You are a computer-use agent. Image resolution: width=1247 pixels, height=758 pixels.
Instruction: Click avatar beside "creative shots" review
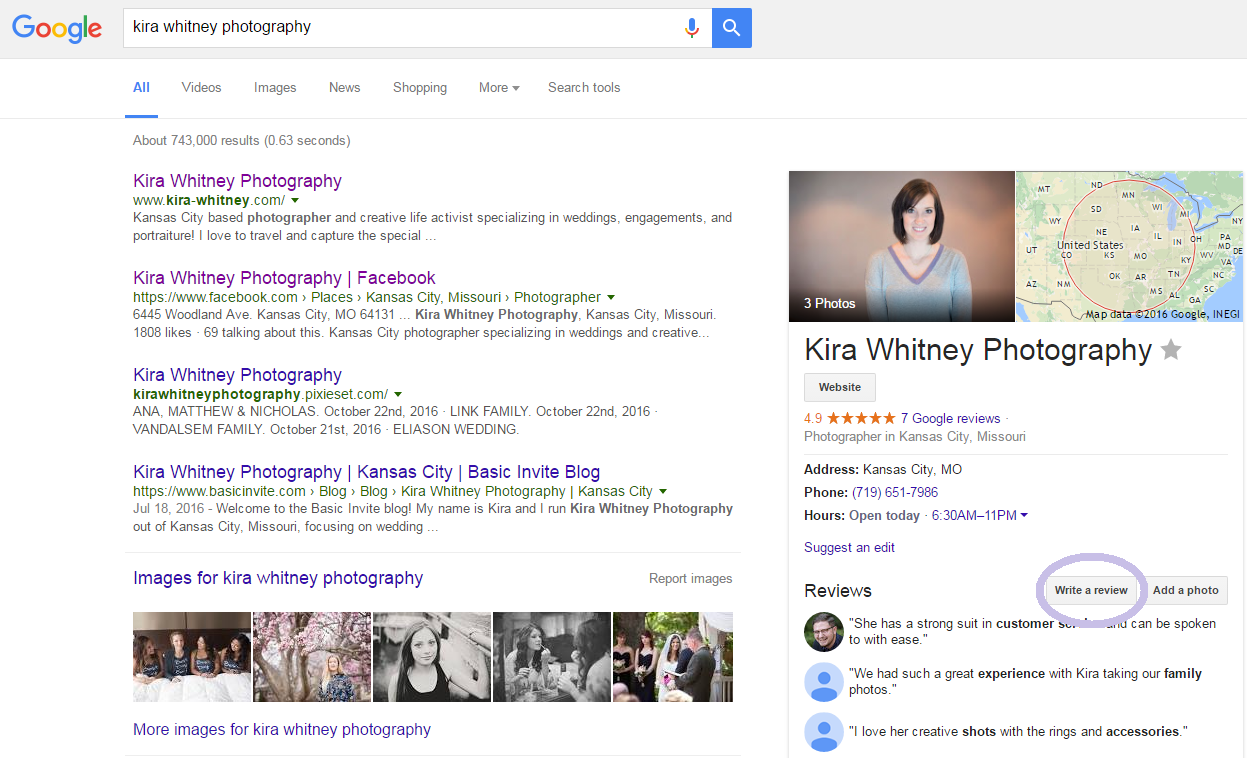point(824,732)
